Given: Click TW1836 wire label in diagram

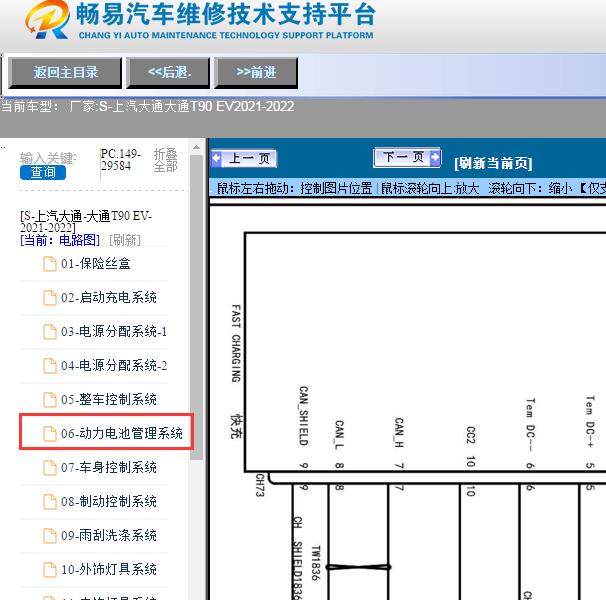Looking at the screenshot, I should pos(316,563).
